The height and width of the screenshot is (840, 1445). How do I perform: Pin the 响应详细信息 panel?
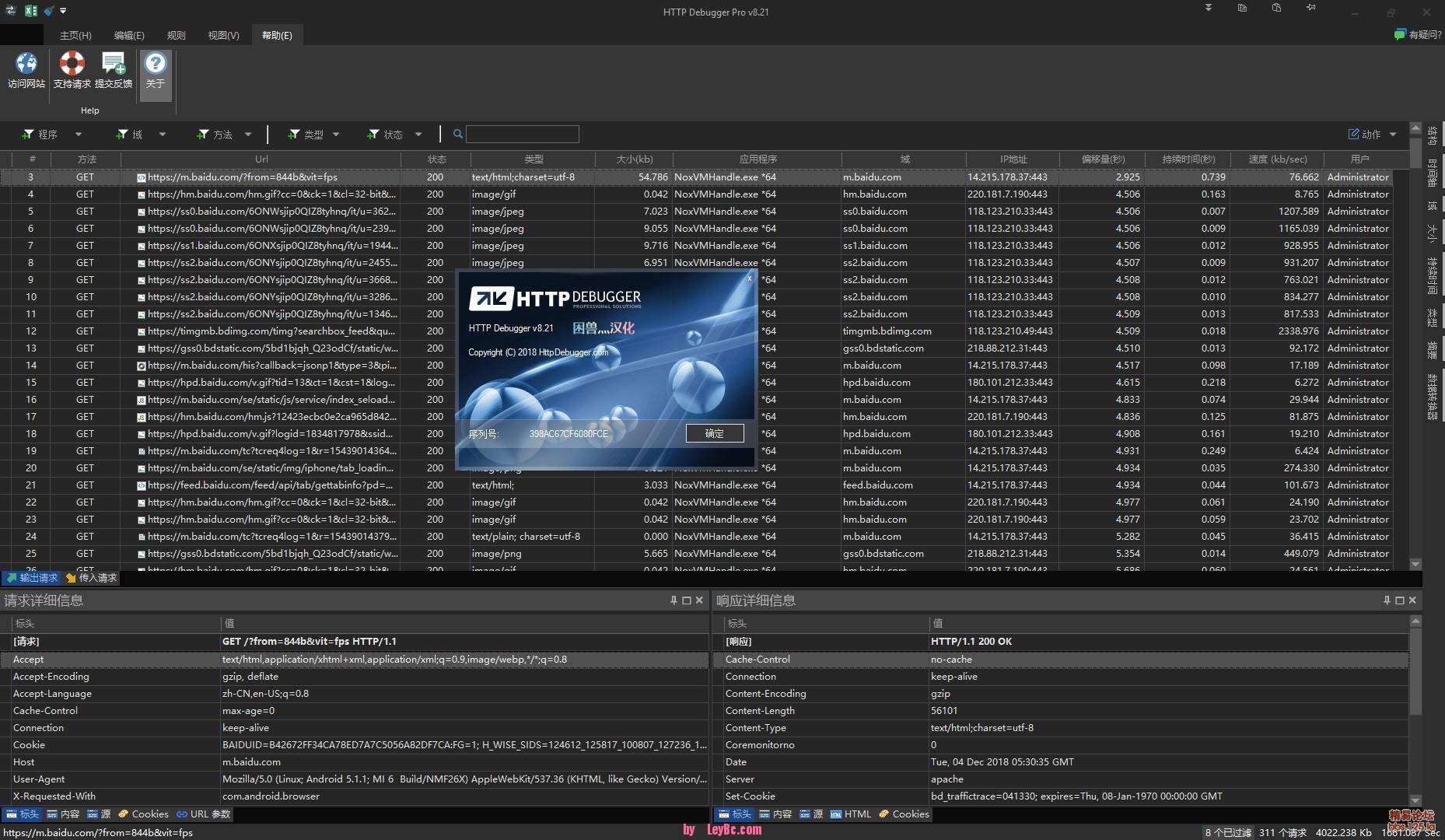pyautogui.click(x=1387, y=600)
